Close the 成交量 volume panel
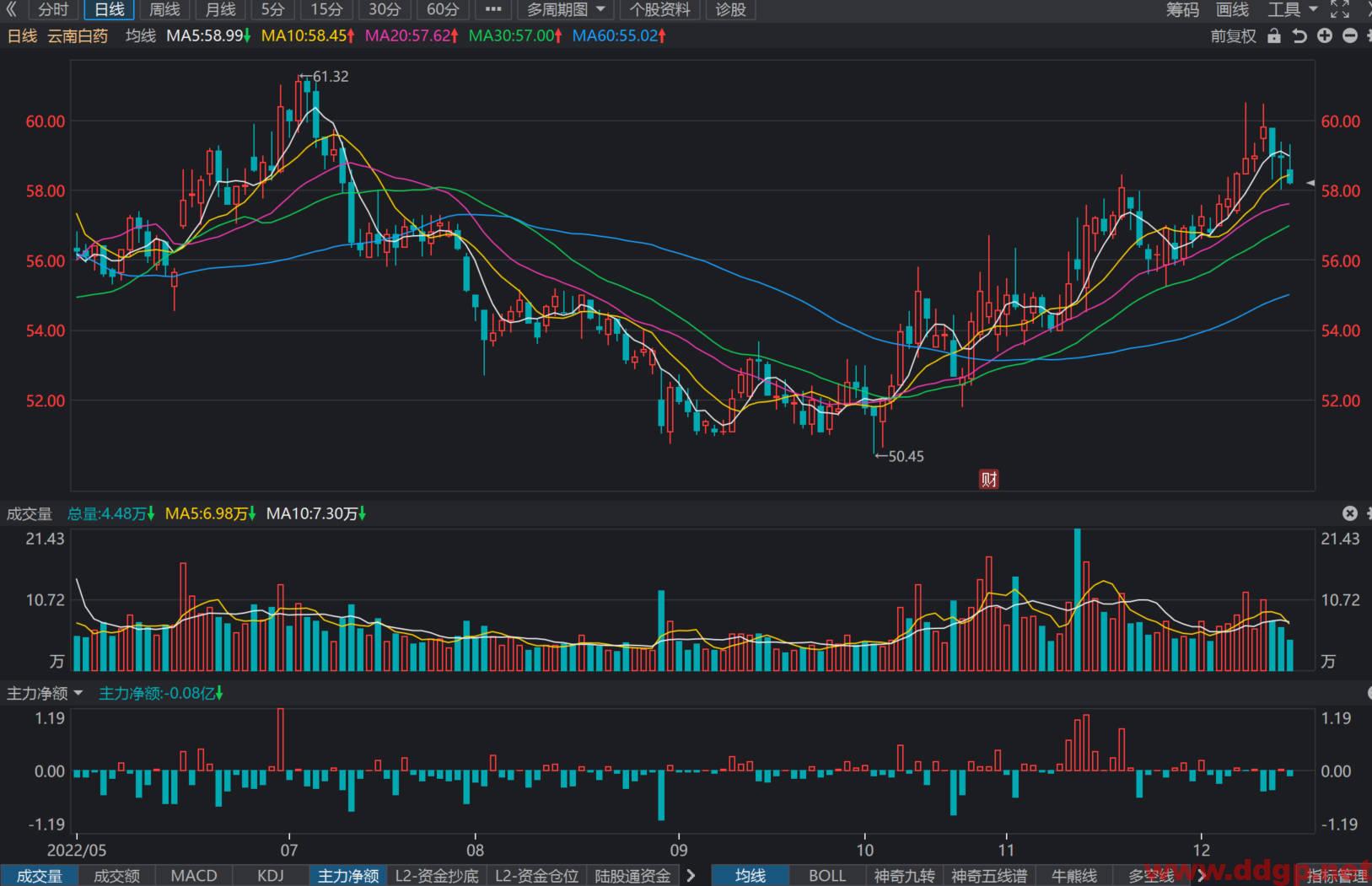Viewport: 1372px width, 886px height. (1350, 513)
